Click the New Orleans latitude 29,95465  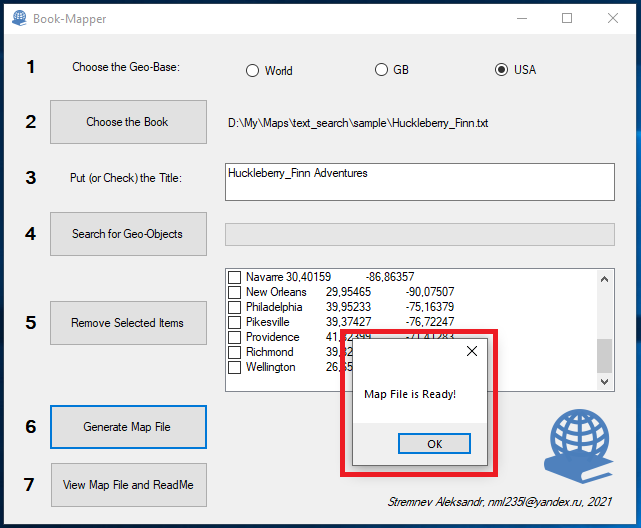pos(348,292)
